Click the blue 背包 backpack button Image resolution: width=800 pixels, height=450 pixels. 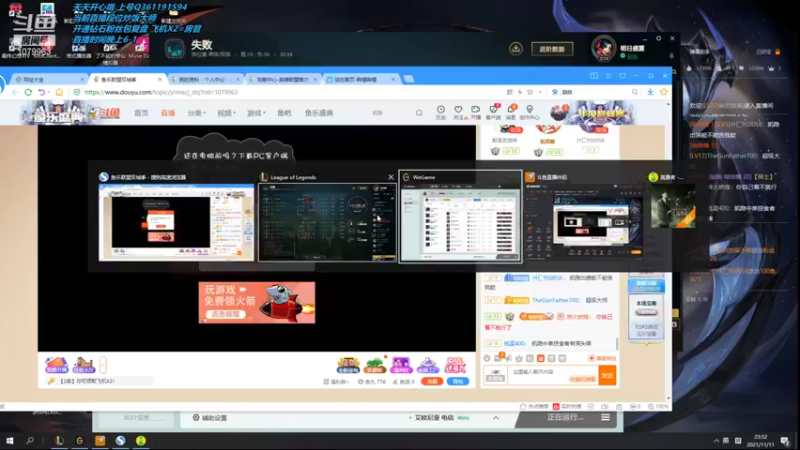[x=458, y=381]
